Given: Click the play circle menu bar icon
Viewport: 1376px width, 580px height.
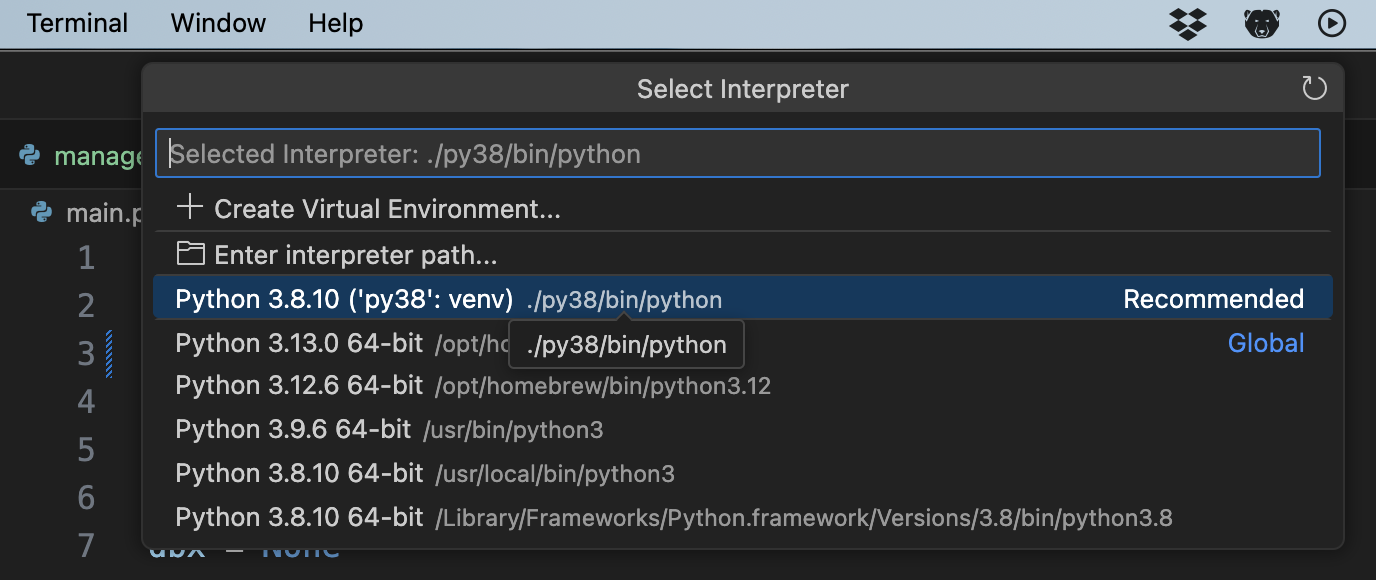Looking at the screenshot, I should tap(1332, 23).
